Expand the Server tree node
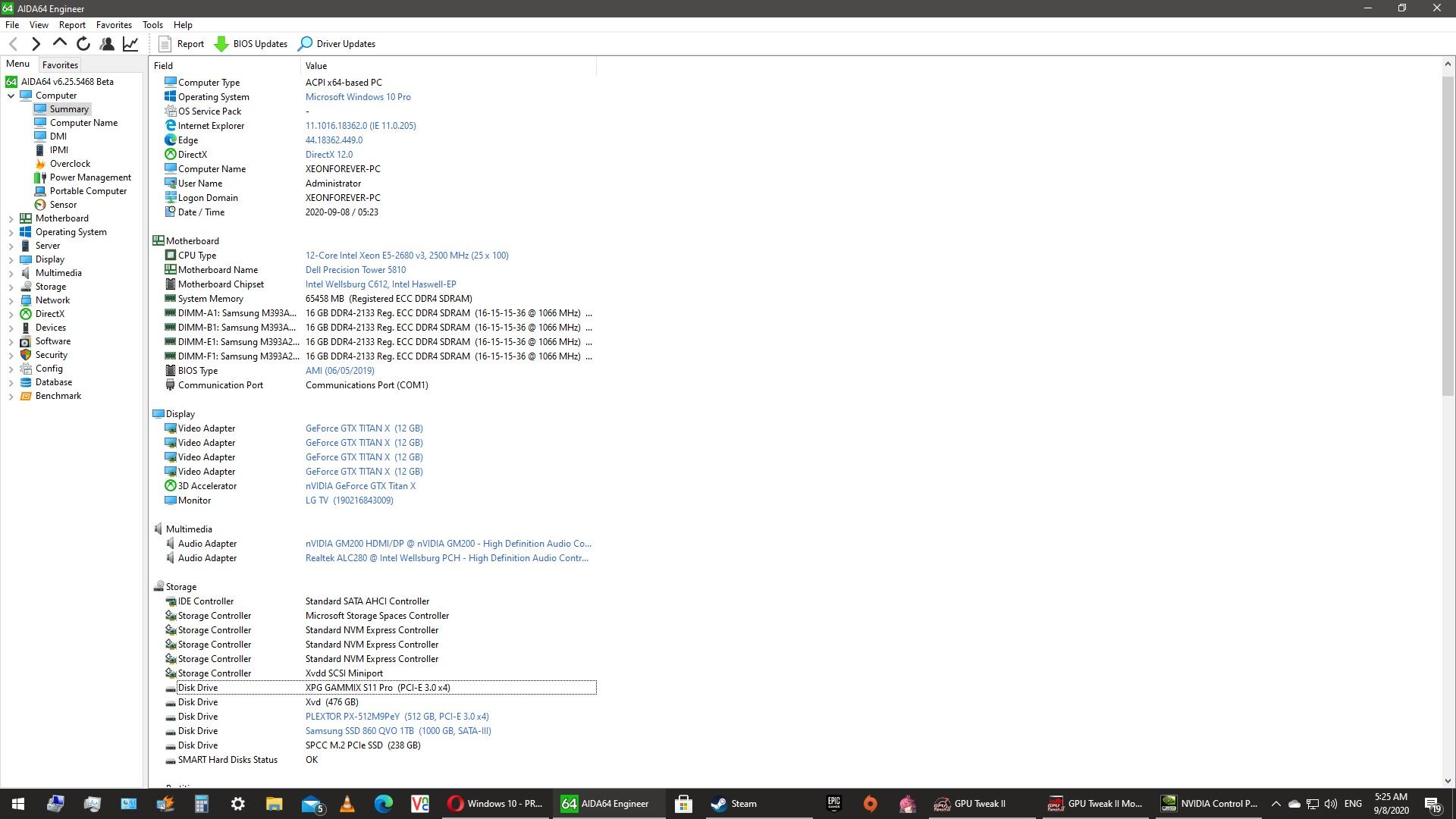The height and width of the screenshot is (819, 1456). (11, 246)
